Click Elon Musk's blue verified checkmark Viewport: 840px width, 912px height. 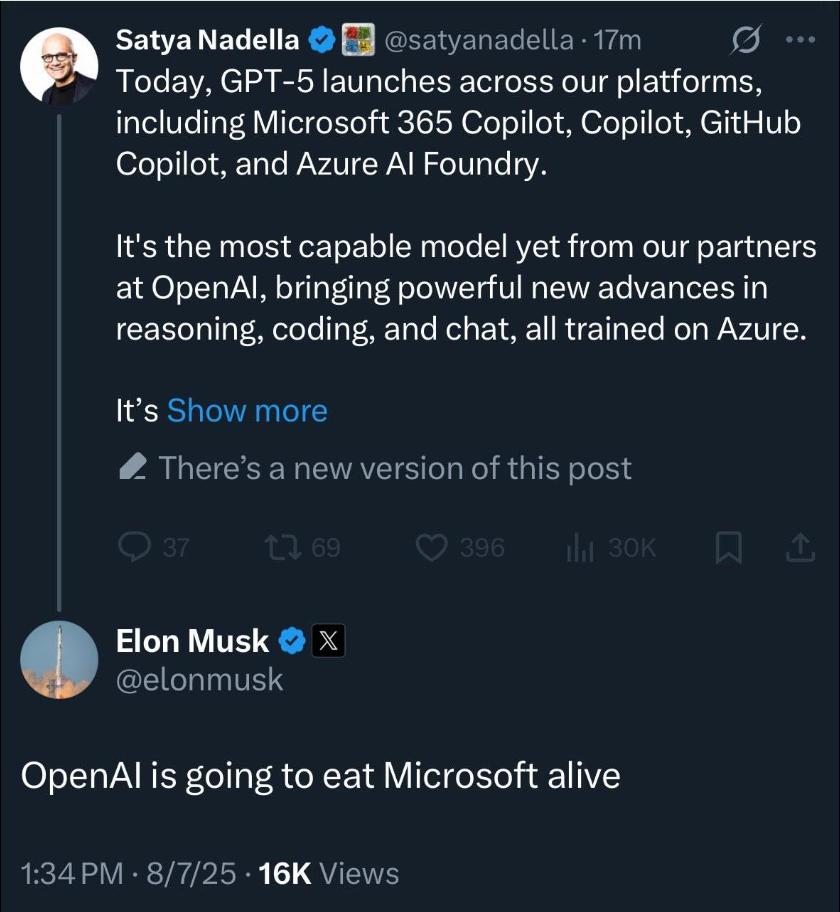tap(292, 641)
